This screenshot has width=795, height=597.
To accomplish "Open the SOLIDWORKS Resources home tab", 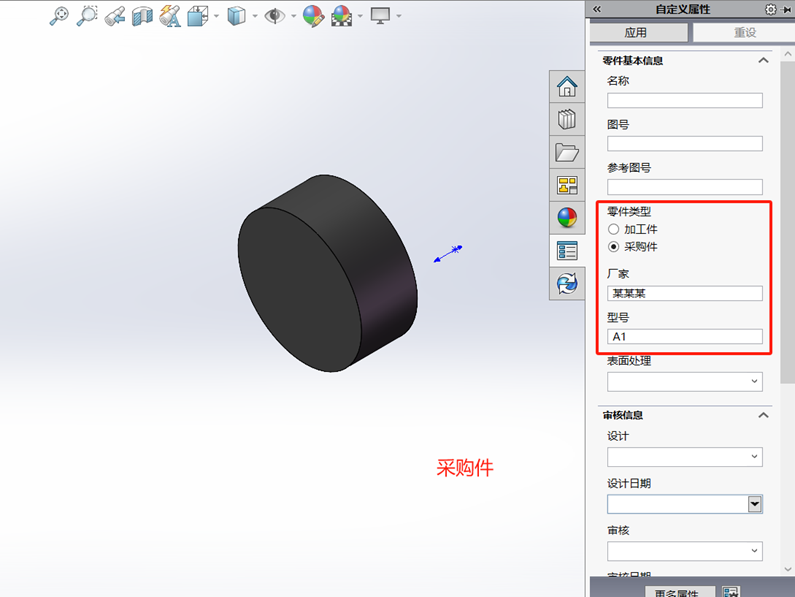I will [567, 86].
